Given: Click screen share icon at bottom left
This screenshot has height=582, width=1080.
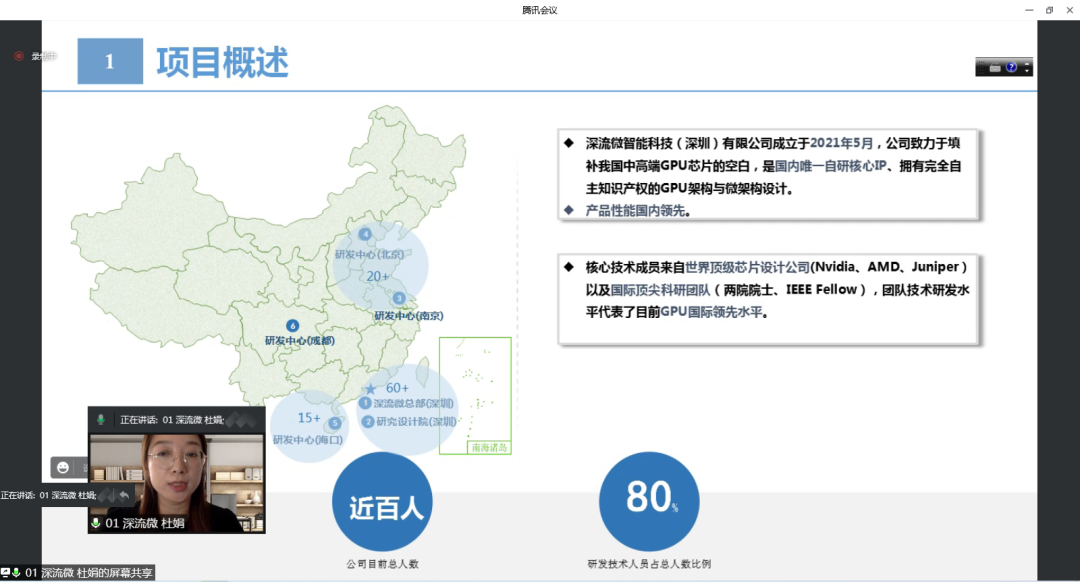Looking at the screenshot, I should [x=6, y=573].
